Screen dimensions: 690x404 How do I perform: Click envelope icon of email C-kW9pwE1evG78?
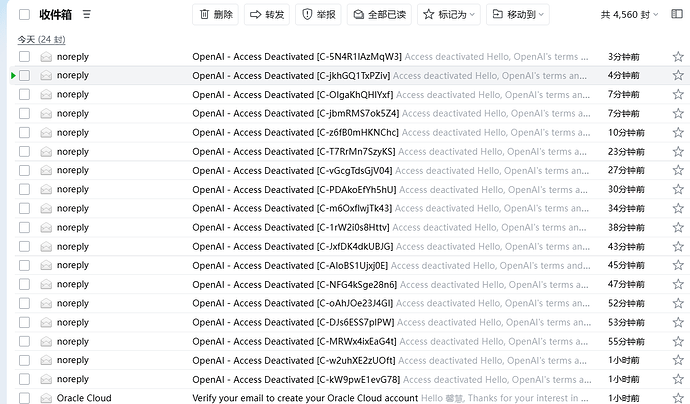pyautogui.click(x=46, y=379)
